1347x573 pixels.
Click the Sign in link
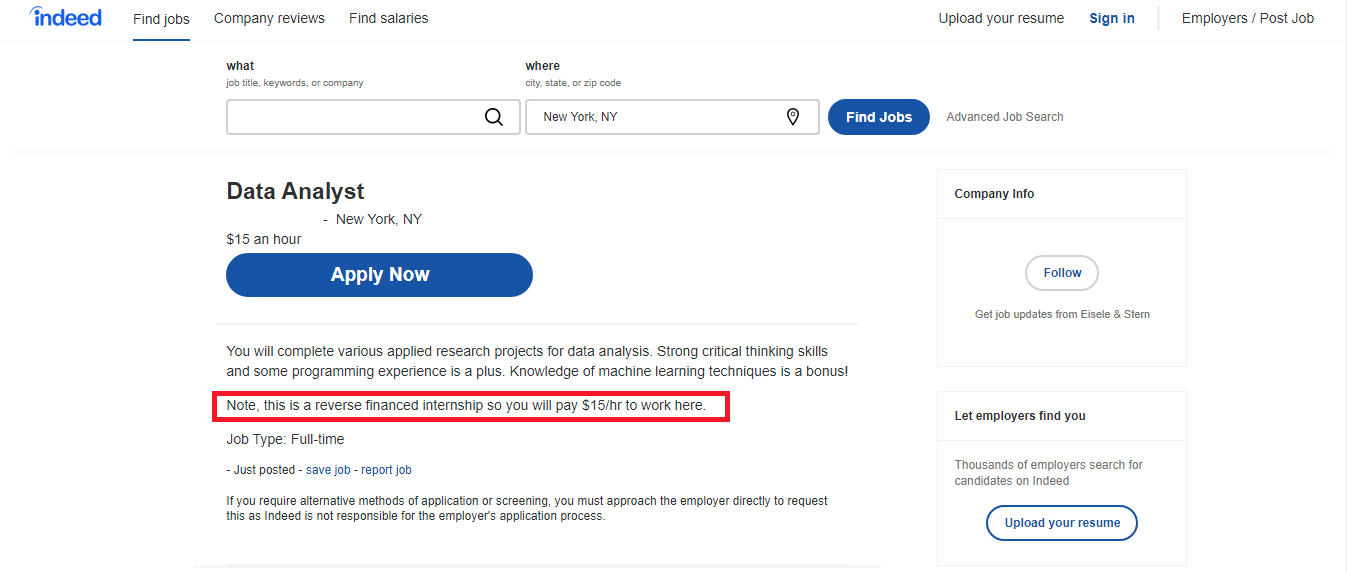pos(1112,18)
